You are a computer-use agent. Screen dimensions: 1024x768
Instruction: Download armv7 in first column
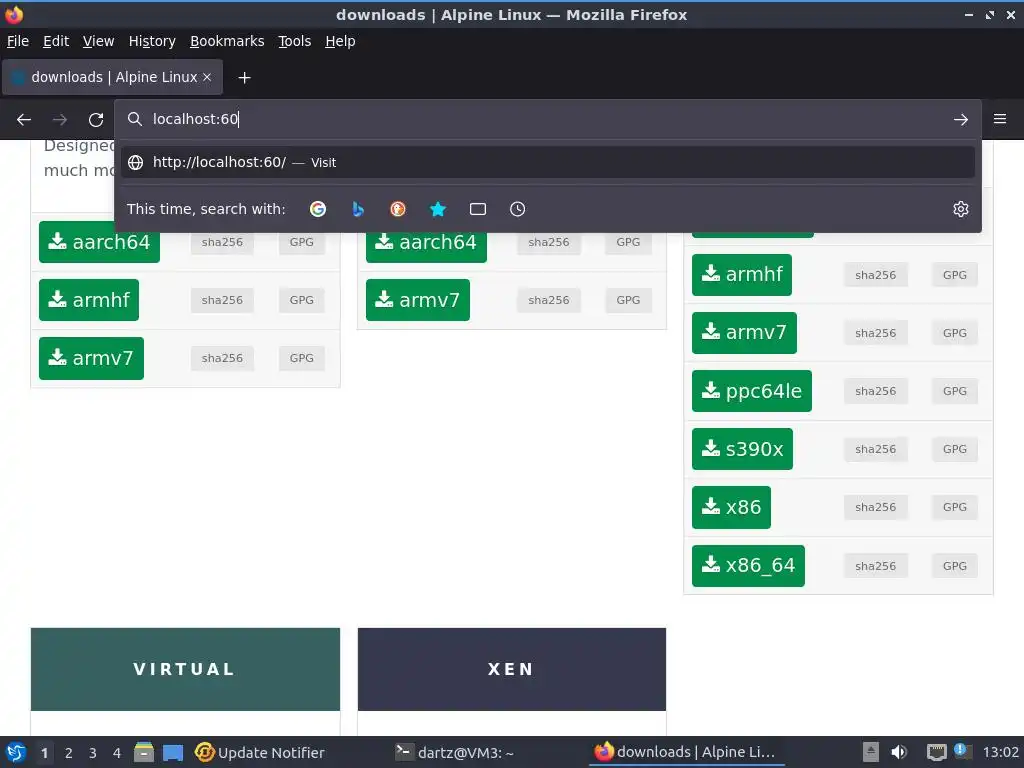point(91,358)
